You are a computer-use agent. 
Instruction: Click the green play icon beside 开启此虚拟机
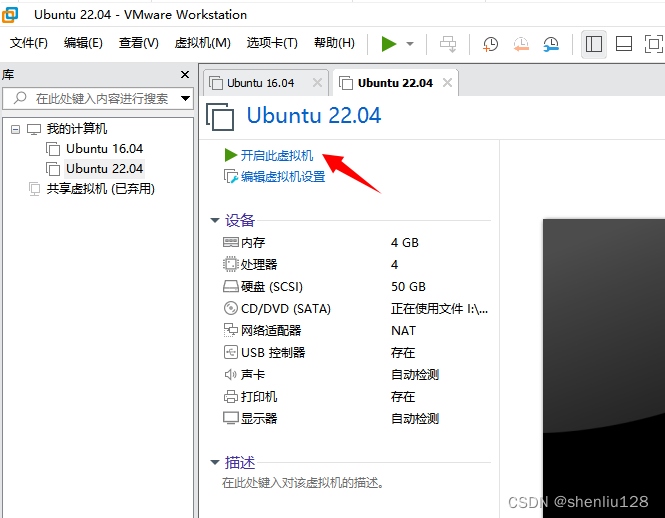231,155
